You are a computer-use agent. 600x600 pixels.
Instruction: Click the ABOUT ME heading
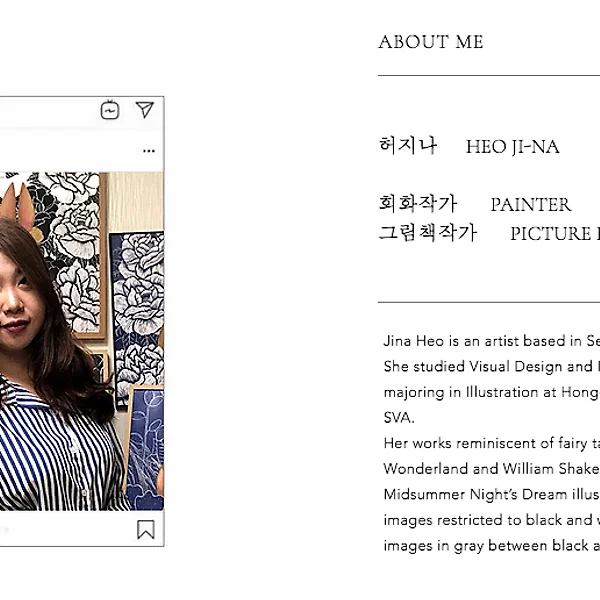click(x=431, y=42)
